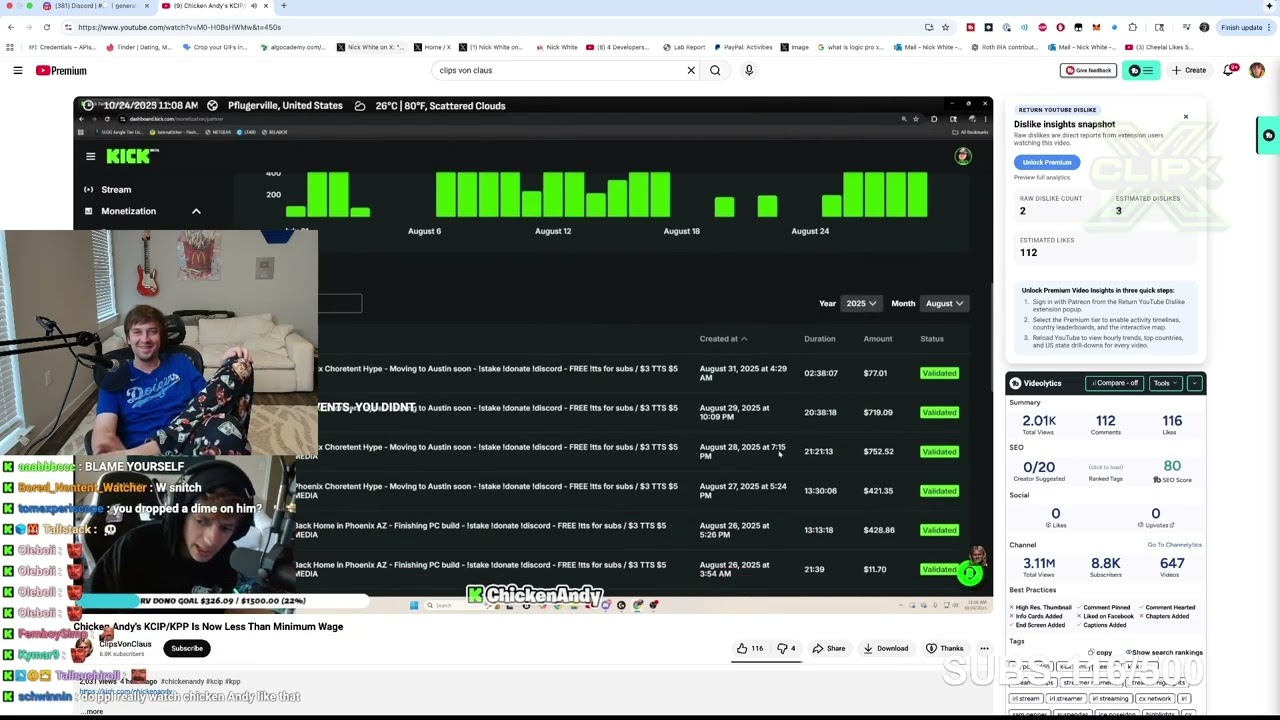The image size is (1280, 720).
Task: Click the $752.52 amount cell
Action: [878, 451]
